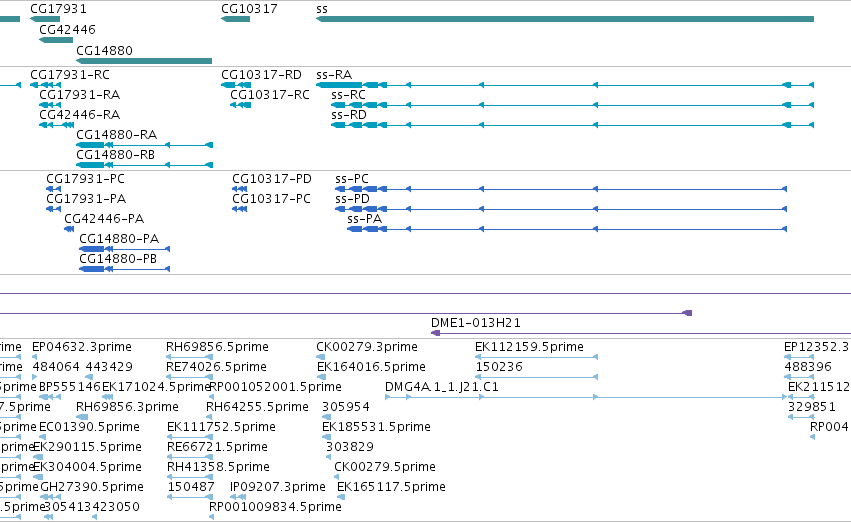Screen dimensions: 851x522
Task: Select feature 484064
Action: (x=56, y=367)
